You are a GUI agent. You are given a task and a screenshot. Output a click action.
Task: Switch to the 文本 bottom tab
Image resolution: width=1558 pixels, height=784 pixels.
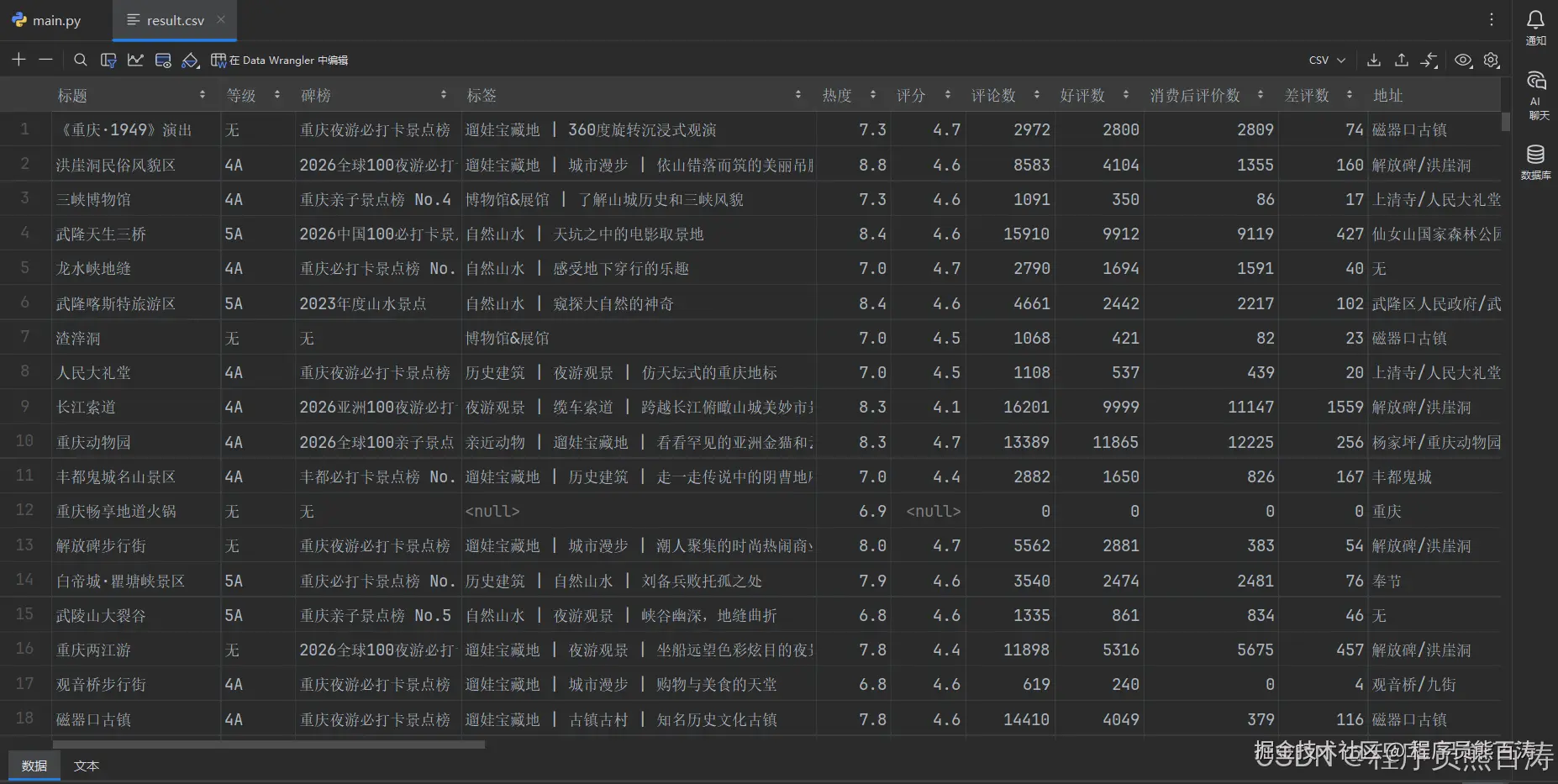pos(87,766)
